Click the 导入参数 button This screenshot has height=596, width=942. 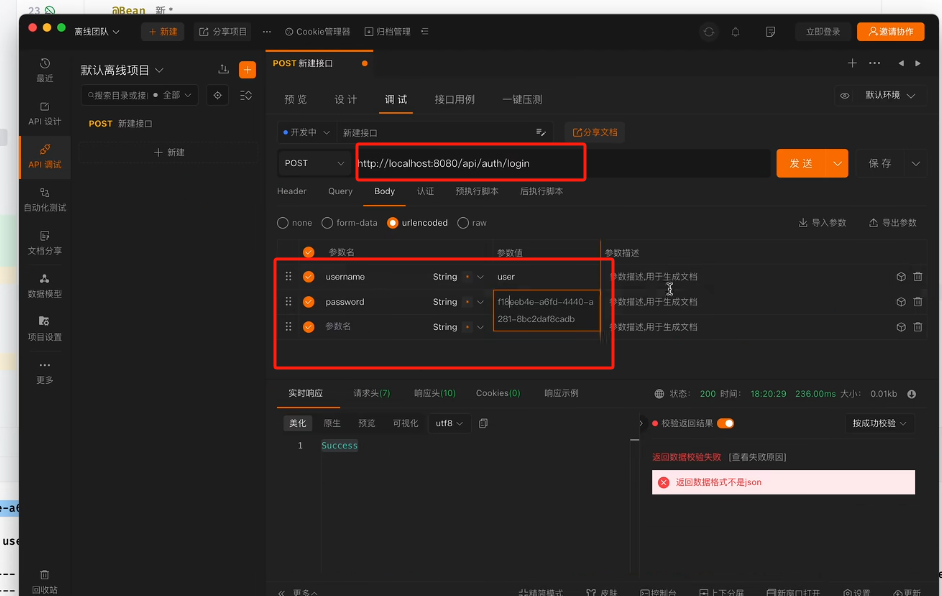[x=822, y=223]
